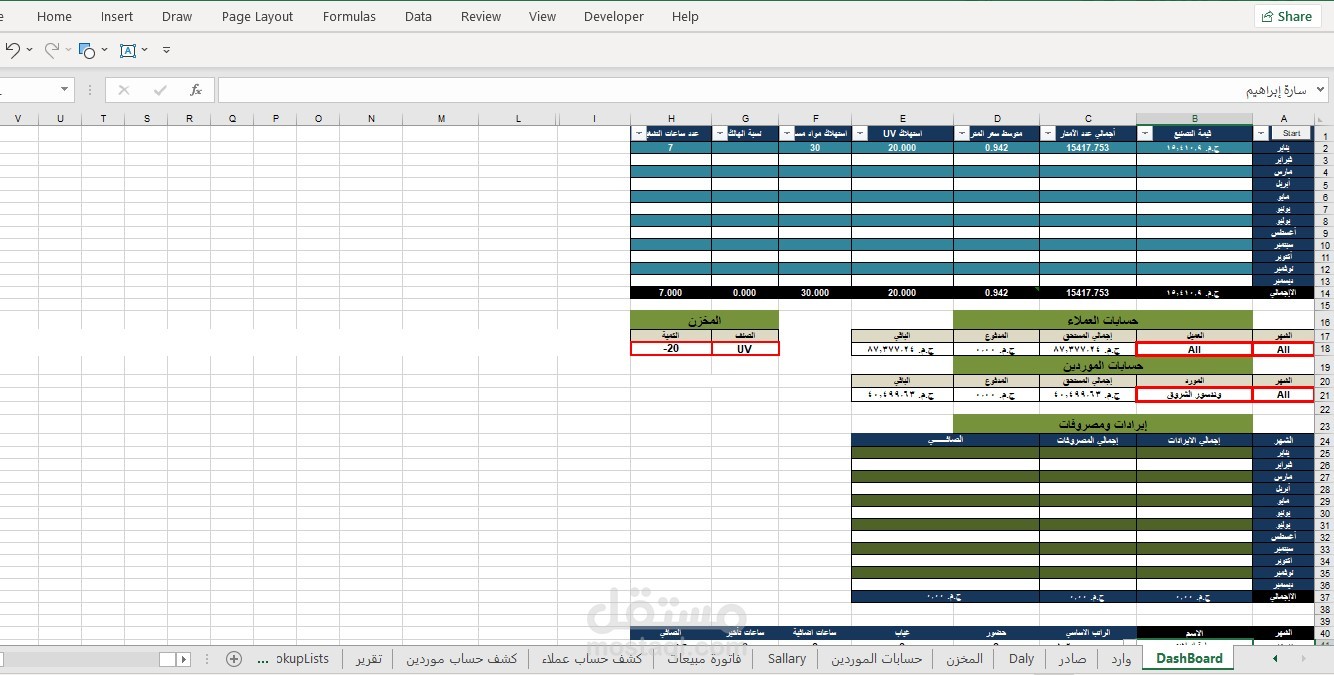Open the Help ribbon tab
The height and width of the screenshot is (675, 1334).
[685, 17]
